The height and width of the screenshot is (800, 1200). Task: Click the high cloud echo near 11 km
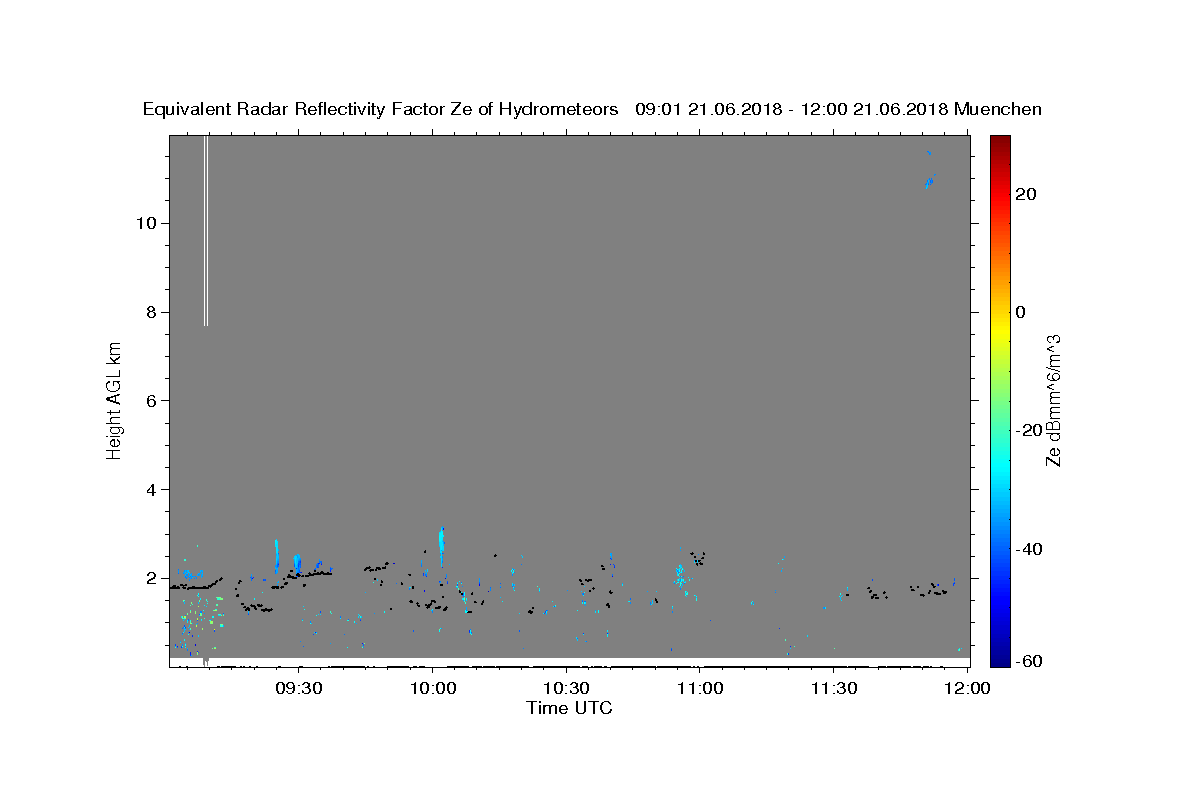[929, 182]
